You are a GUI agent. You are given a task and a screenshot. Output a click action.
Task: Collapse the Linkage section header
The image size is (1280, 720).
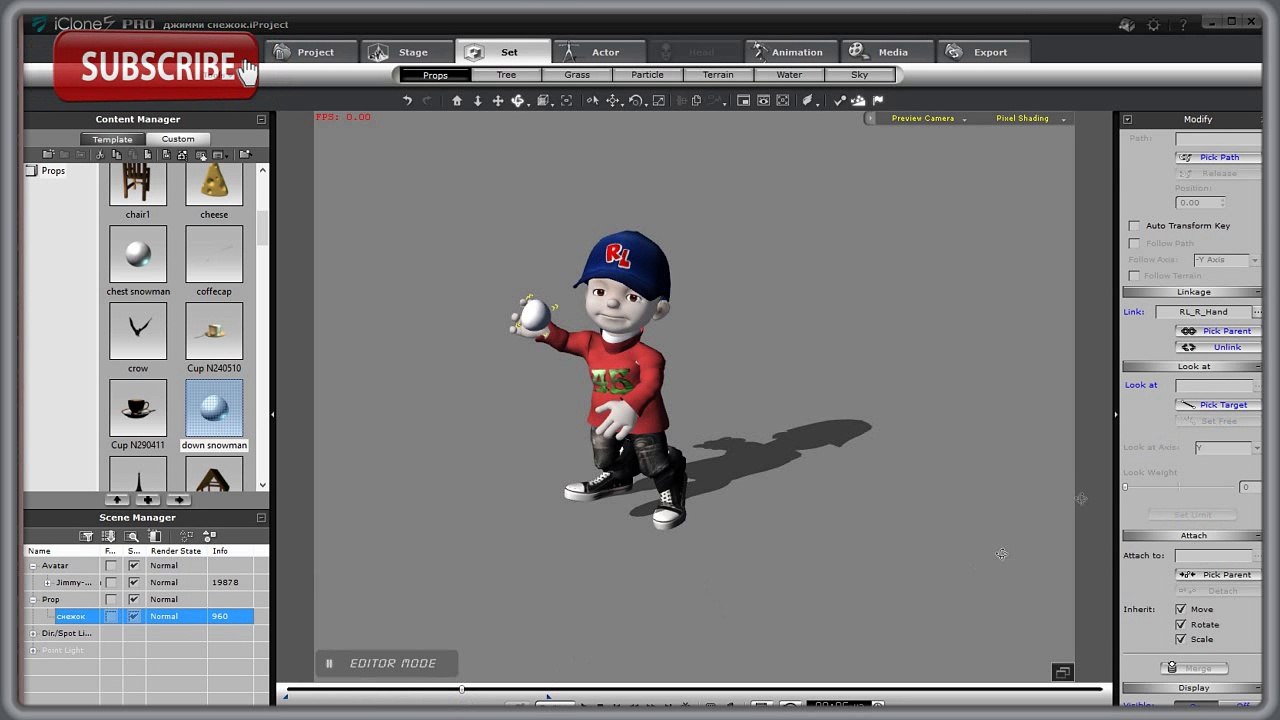point(1192,292)
